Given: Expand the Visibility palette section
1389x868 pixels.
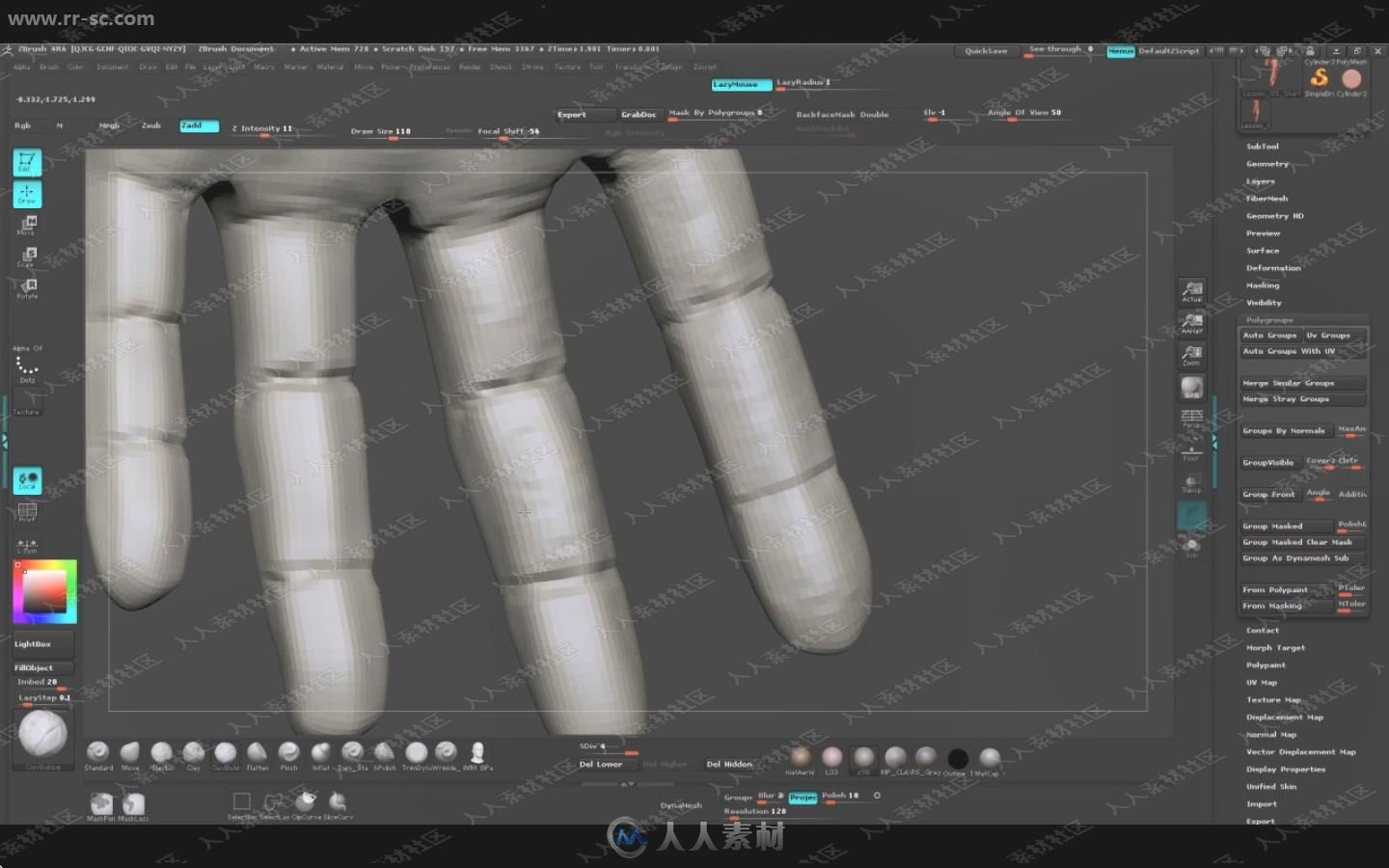Looking at the screenshot, I should click(x=1264, y=303).
